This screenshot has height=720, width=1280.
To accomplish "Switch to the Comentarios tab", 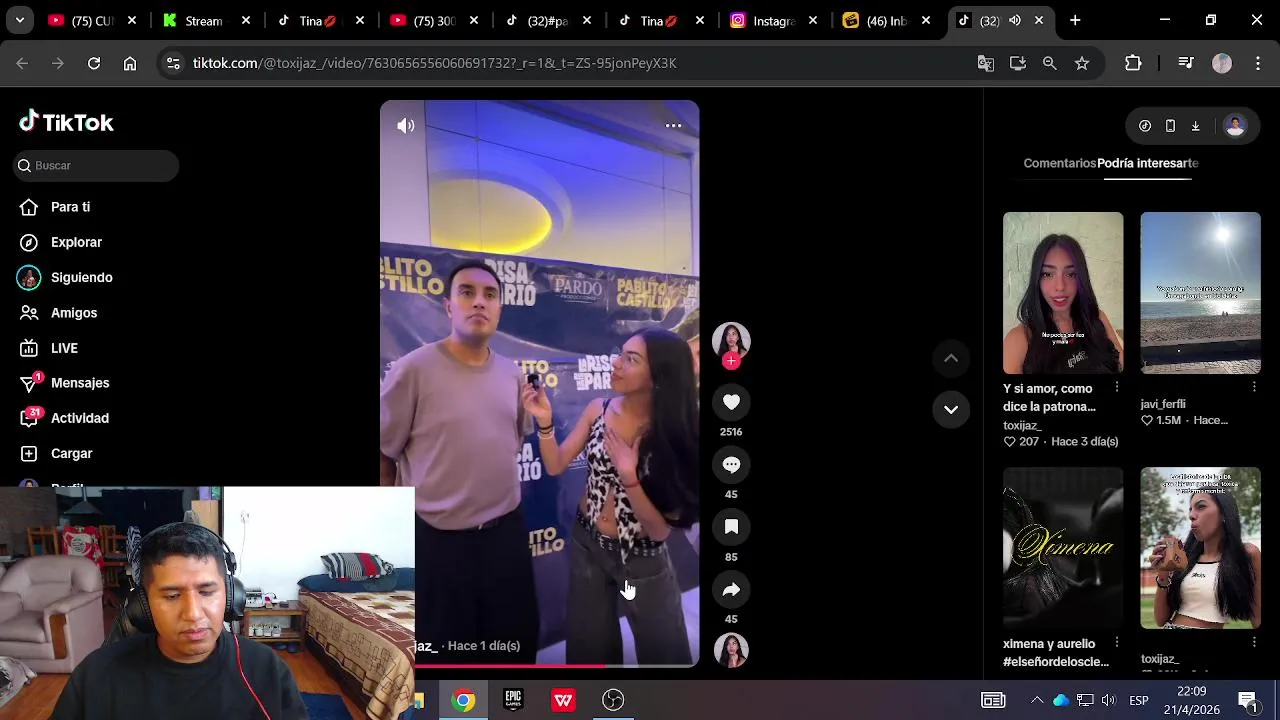I will click(x=1059, y=163).
